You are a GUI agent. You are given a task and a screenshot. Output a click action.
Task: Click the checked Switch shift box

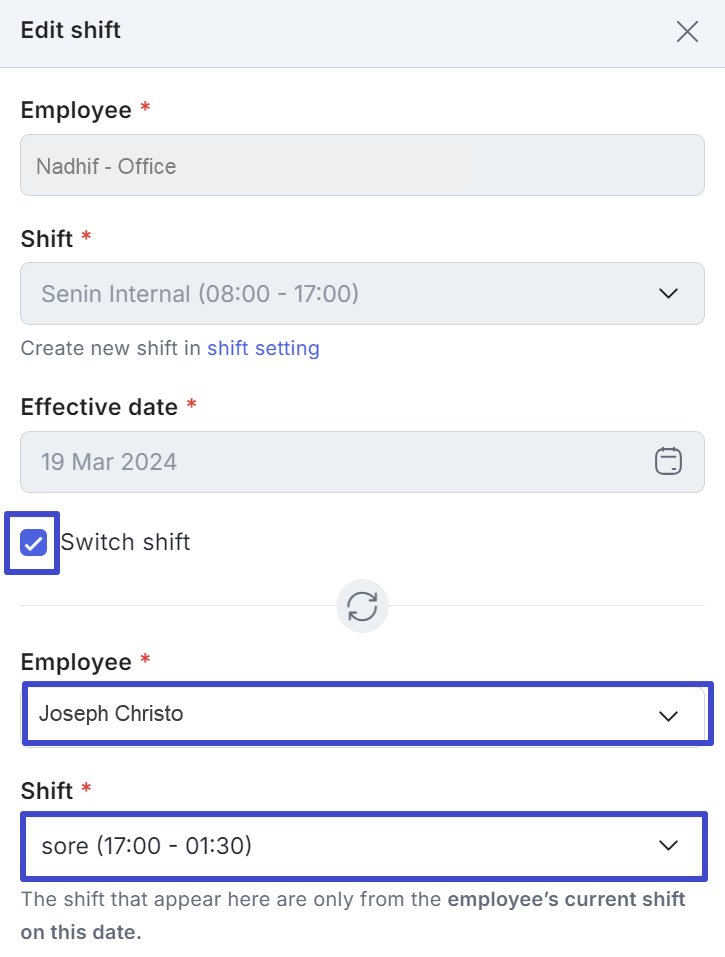coord(31,542)
